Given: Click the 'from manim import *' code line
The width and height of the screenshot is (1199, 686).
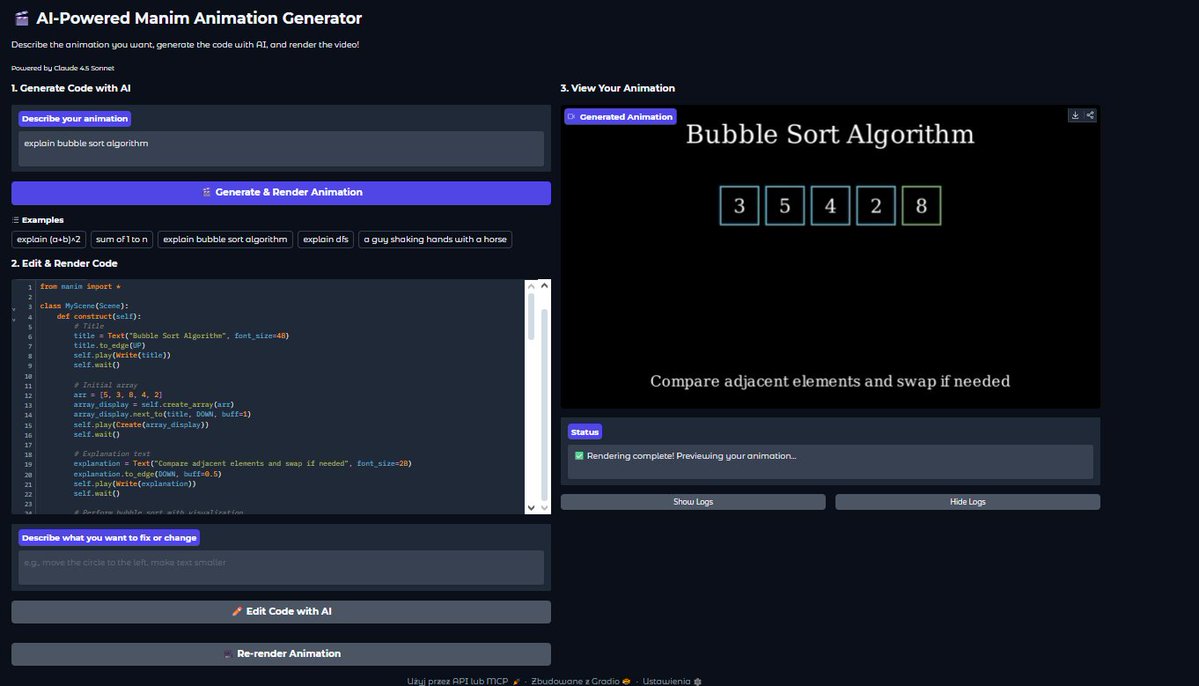Looking at the screenshot, I should (x=80, y=286).
